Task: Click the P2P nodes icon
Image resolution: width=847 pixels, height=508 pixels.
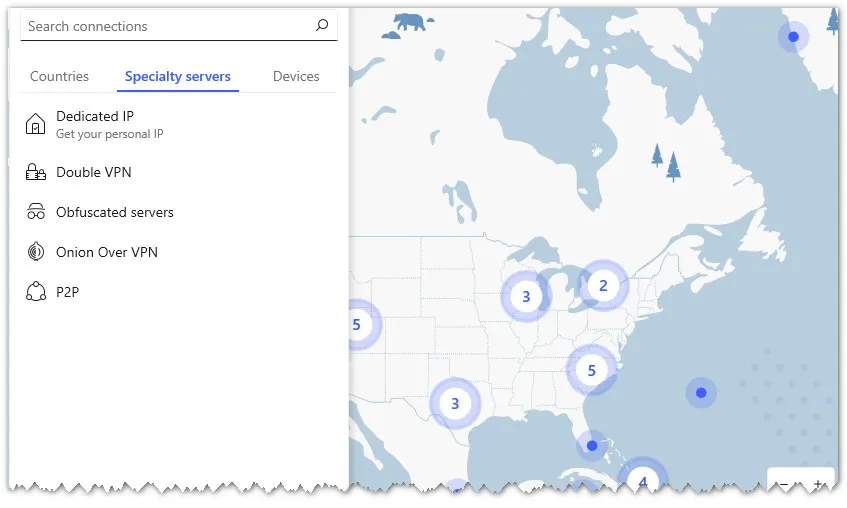Action: [36, 292]
